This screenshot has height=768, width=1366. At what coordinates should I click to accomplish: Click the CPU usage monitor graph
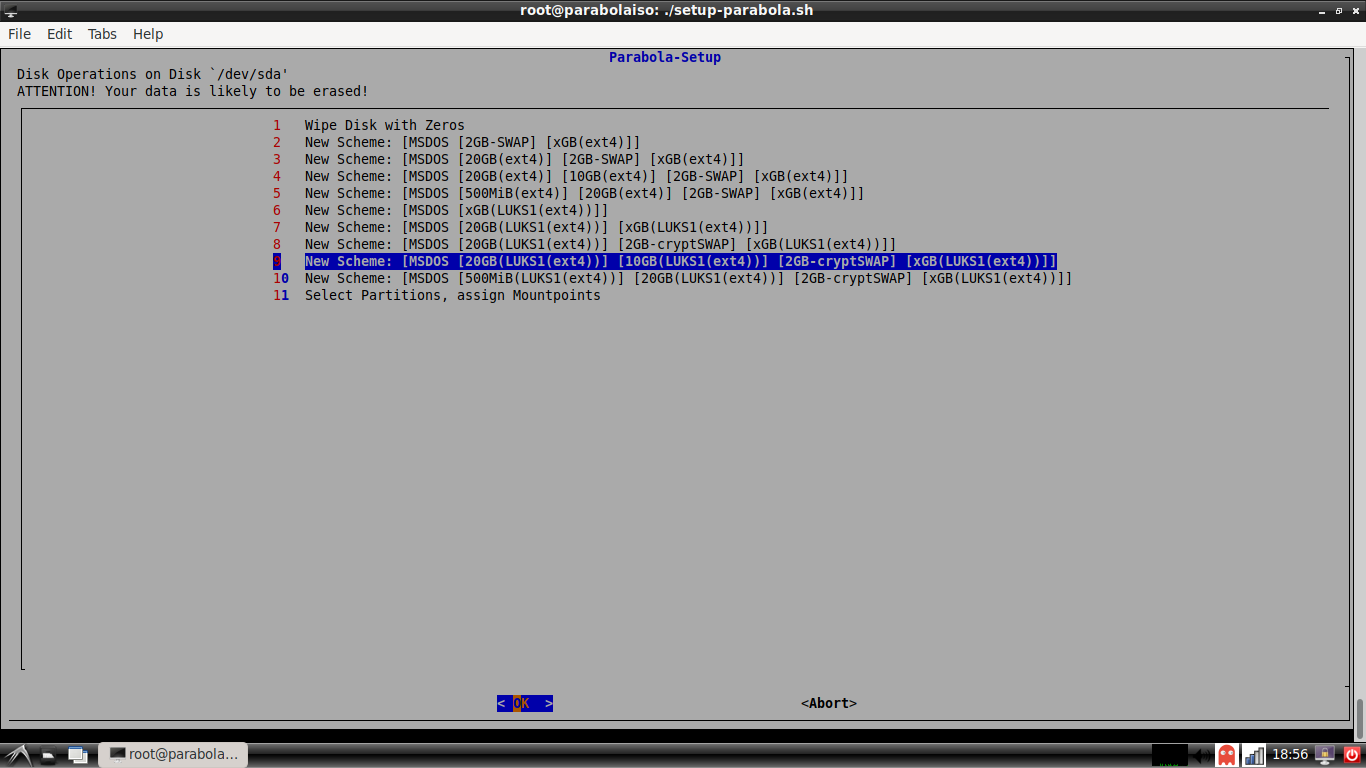[1169, 755]
